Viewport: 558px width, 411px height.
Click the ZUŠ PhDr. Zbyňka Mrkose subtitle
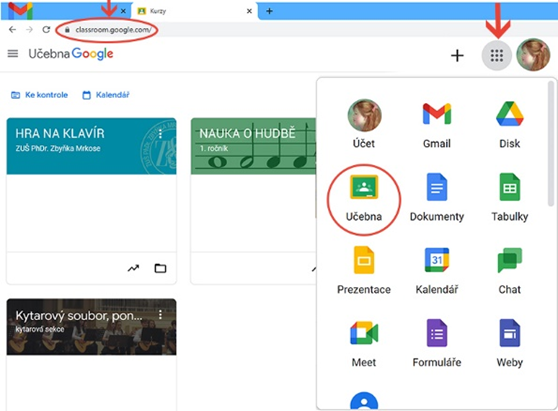pos(58,148)
